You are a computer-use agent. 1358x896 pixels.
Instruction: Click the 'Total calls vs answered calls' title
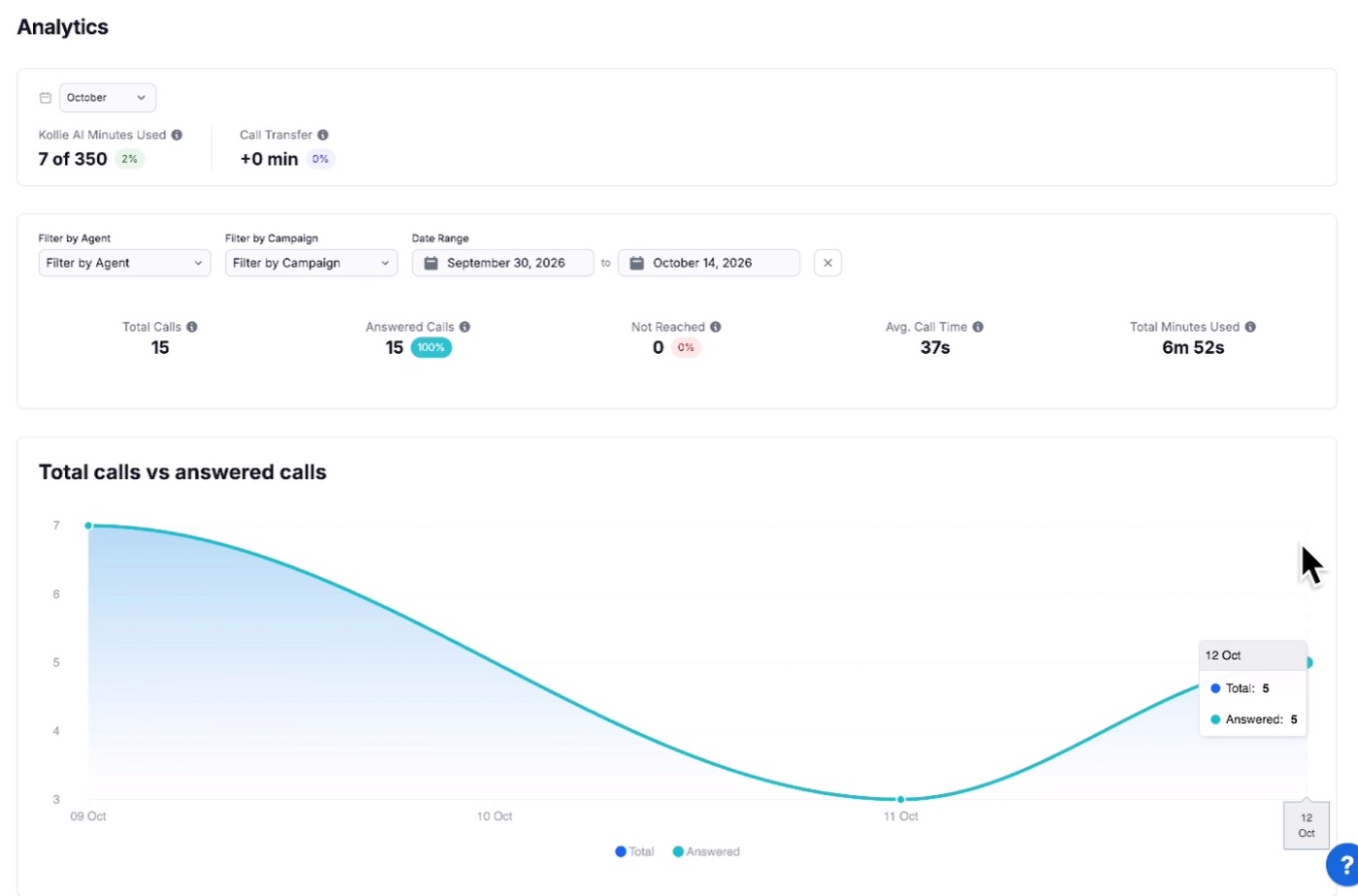(182, 472)
